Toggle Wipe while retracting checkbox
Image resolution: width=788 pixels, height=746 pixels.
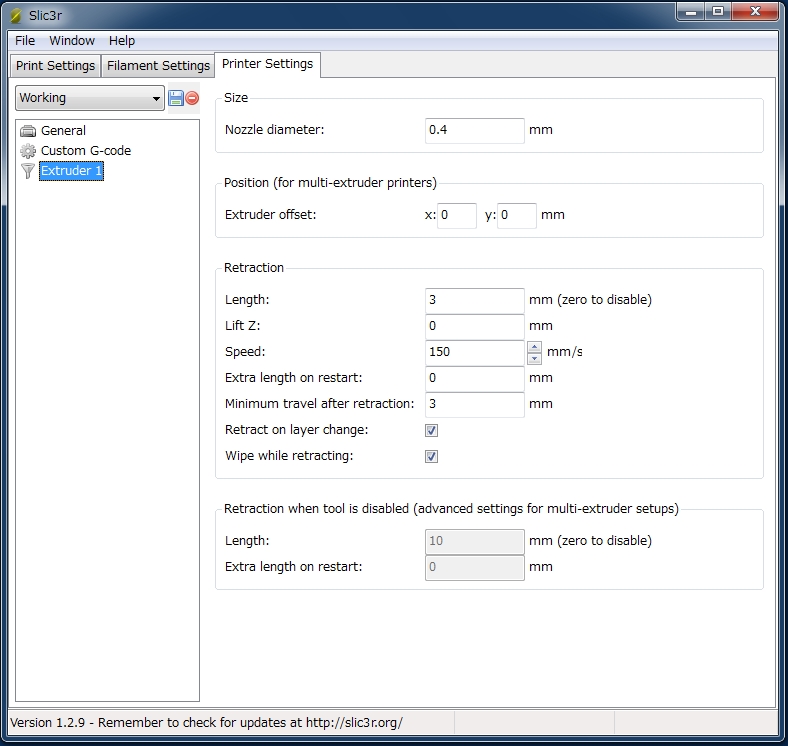(x=431, y=456)
